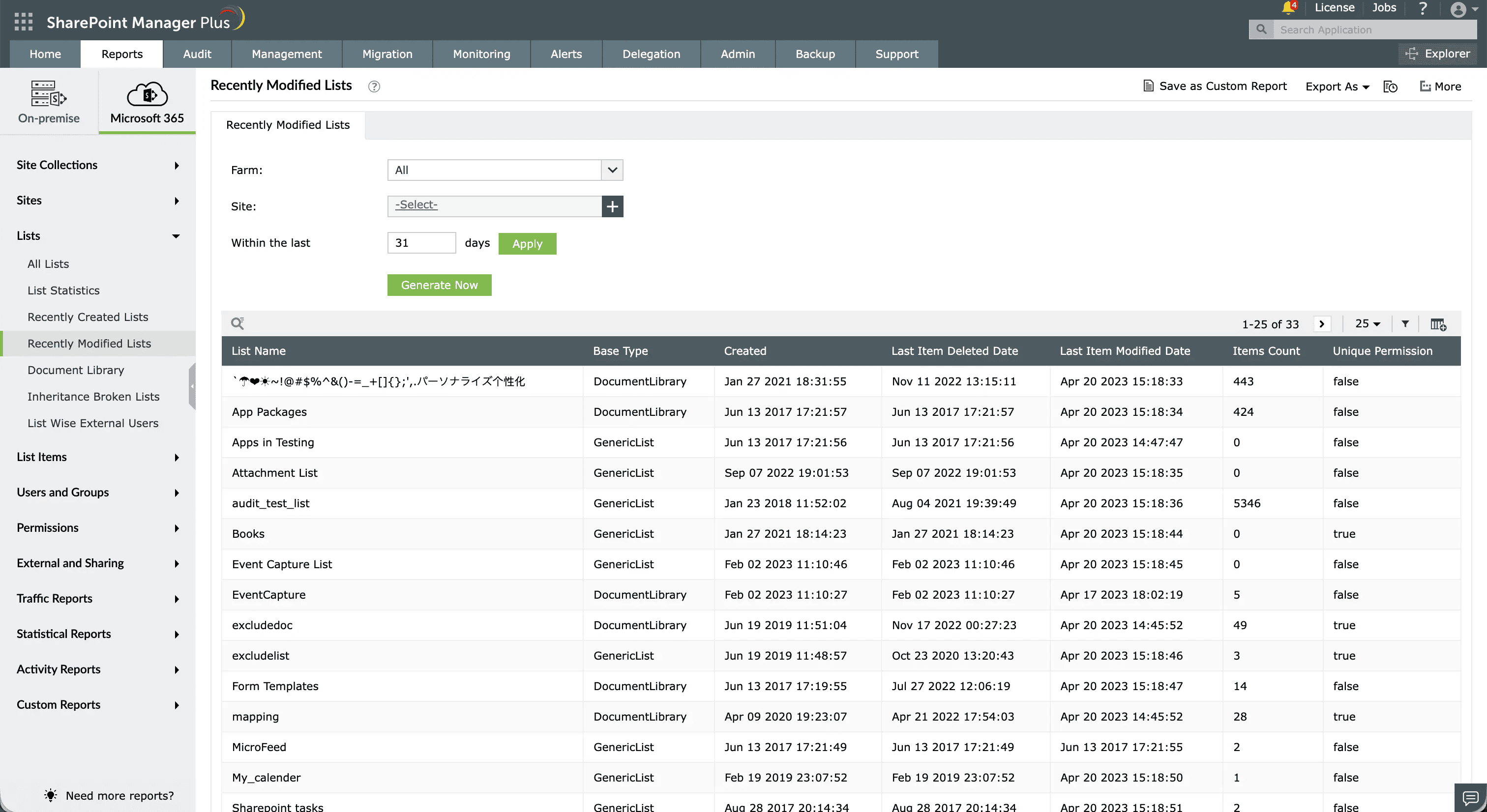The height and width of the screenshot is (812, 1487).
Task: Collapse Lists section
Action: [x=97, y=235]
